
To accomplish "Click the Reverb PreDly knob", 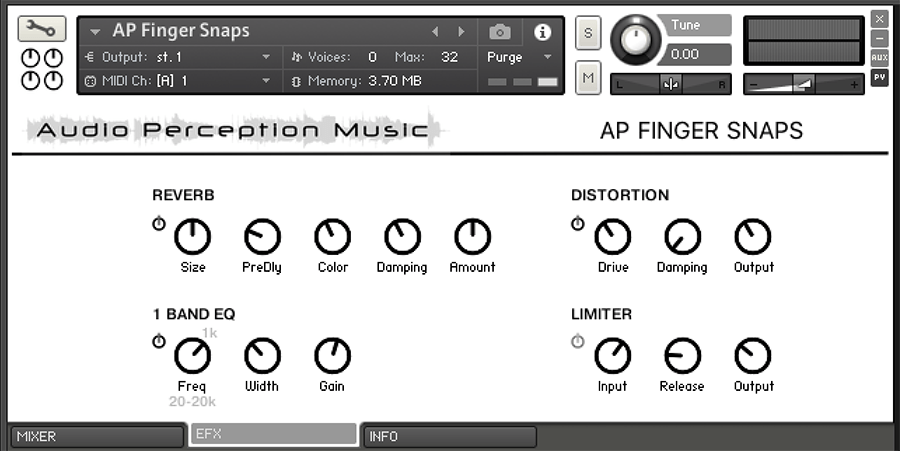I will 262,236.
